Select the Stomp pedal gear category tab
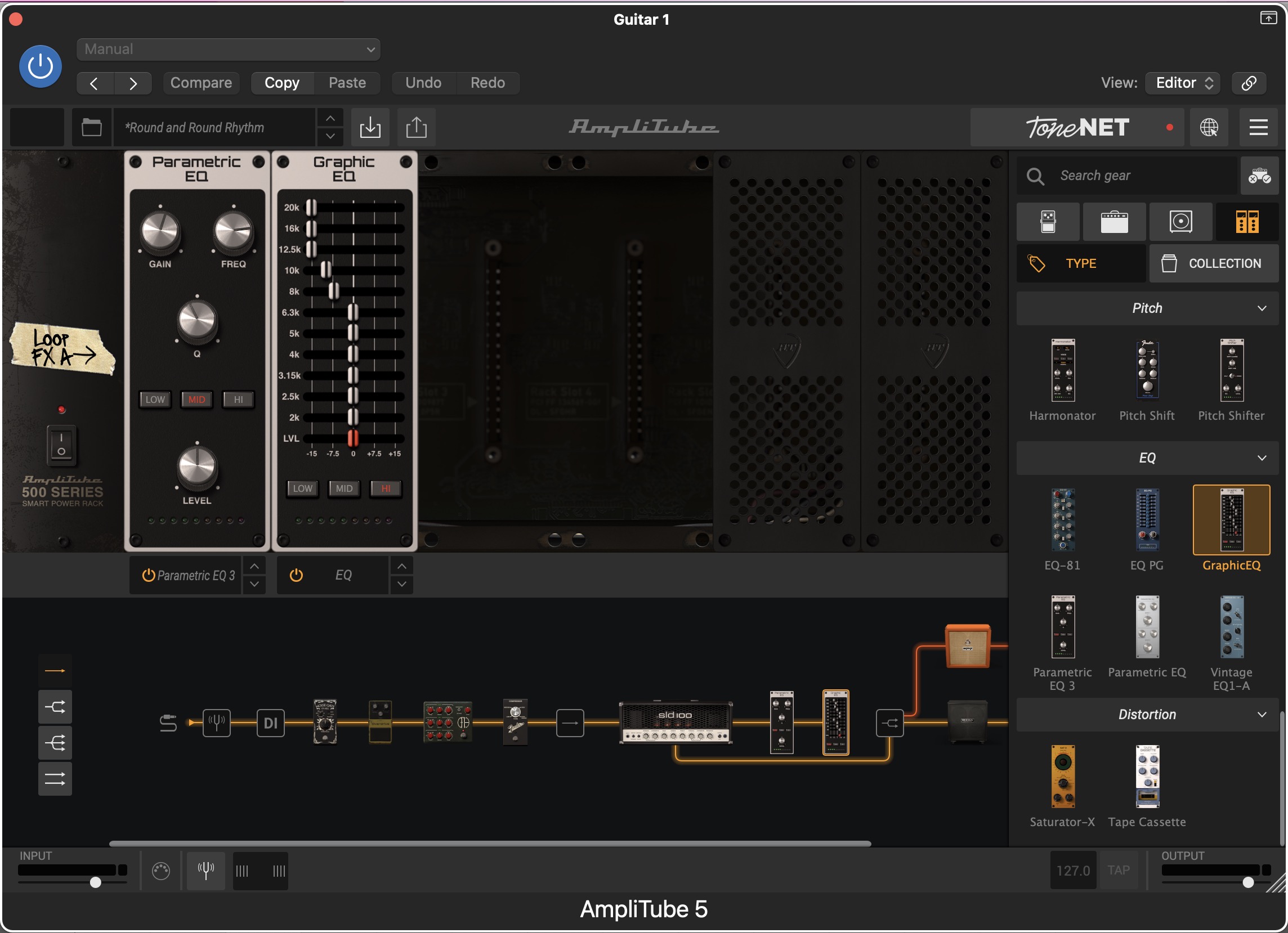Viewport: 1288px width, 933px height. click(x=1048, y=222)
